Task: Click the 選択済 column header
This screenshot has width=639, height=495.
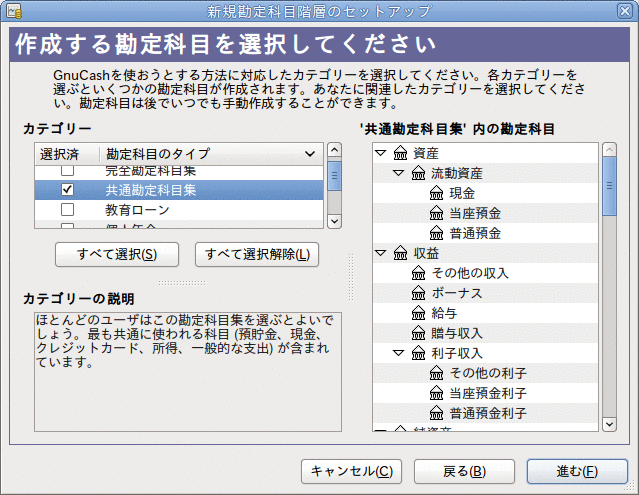Action: click(x=66, y=153)
